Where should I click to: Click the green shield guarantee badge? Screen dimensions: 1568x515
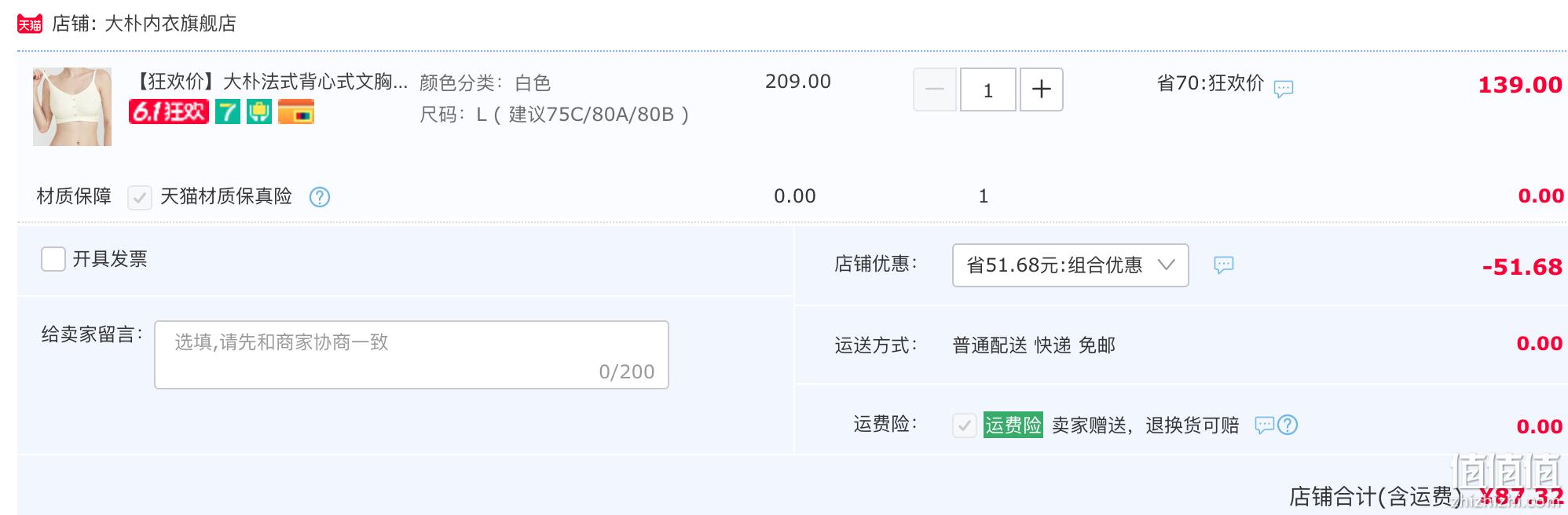[x=259, y=112]
